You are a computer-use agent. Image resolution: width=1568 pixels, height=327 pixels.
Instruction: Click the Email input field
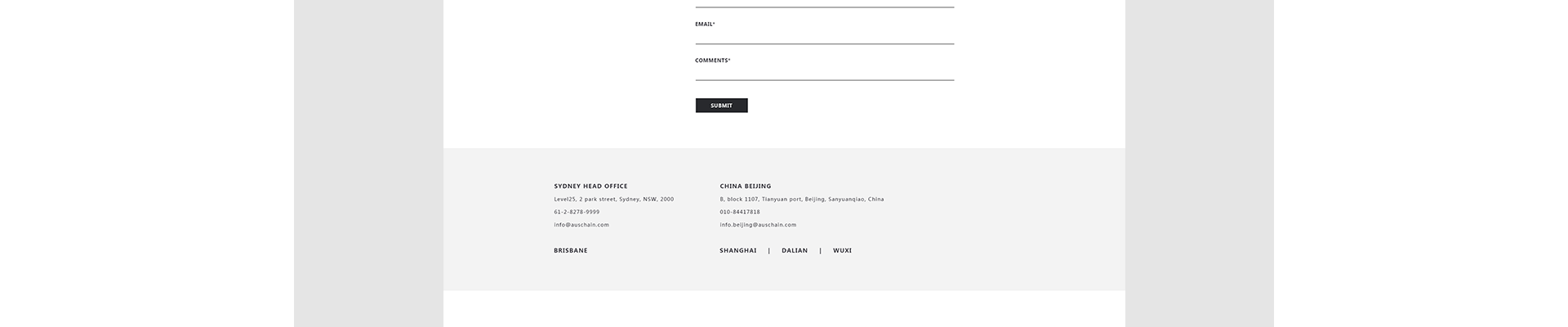coord(824,37)
